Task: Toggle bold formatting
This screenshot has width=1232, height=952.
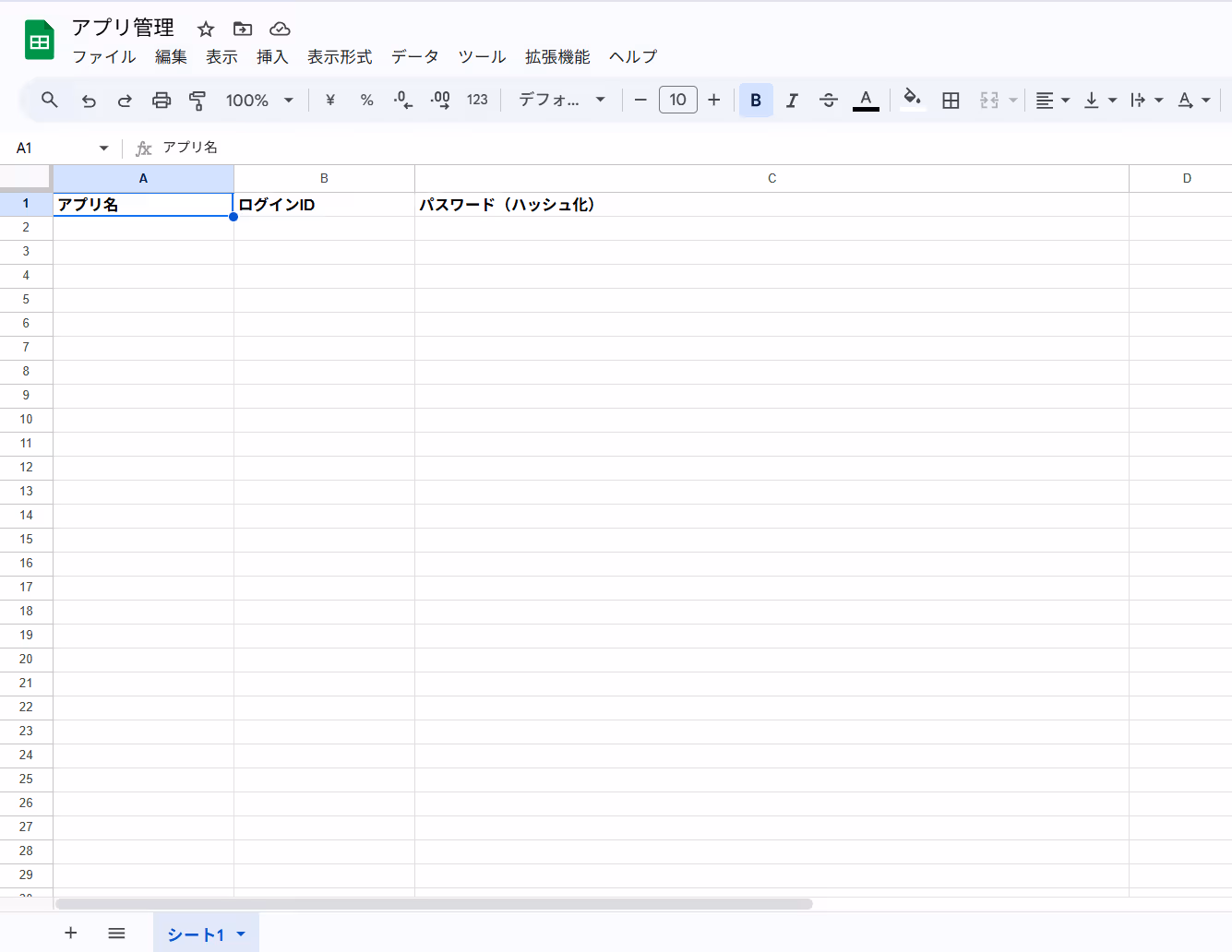Action: (756, 100)
